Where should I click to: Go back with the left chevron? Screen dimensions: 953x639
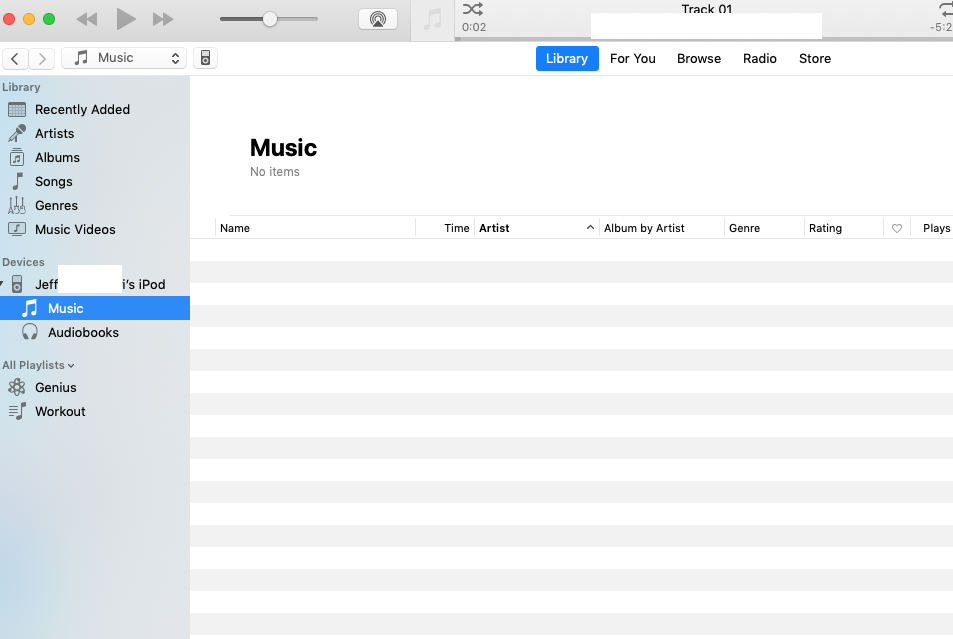(15, 58)
